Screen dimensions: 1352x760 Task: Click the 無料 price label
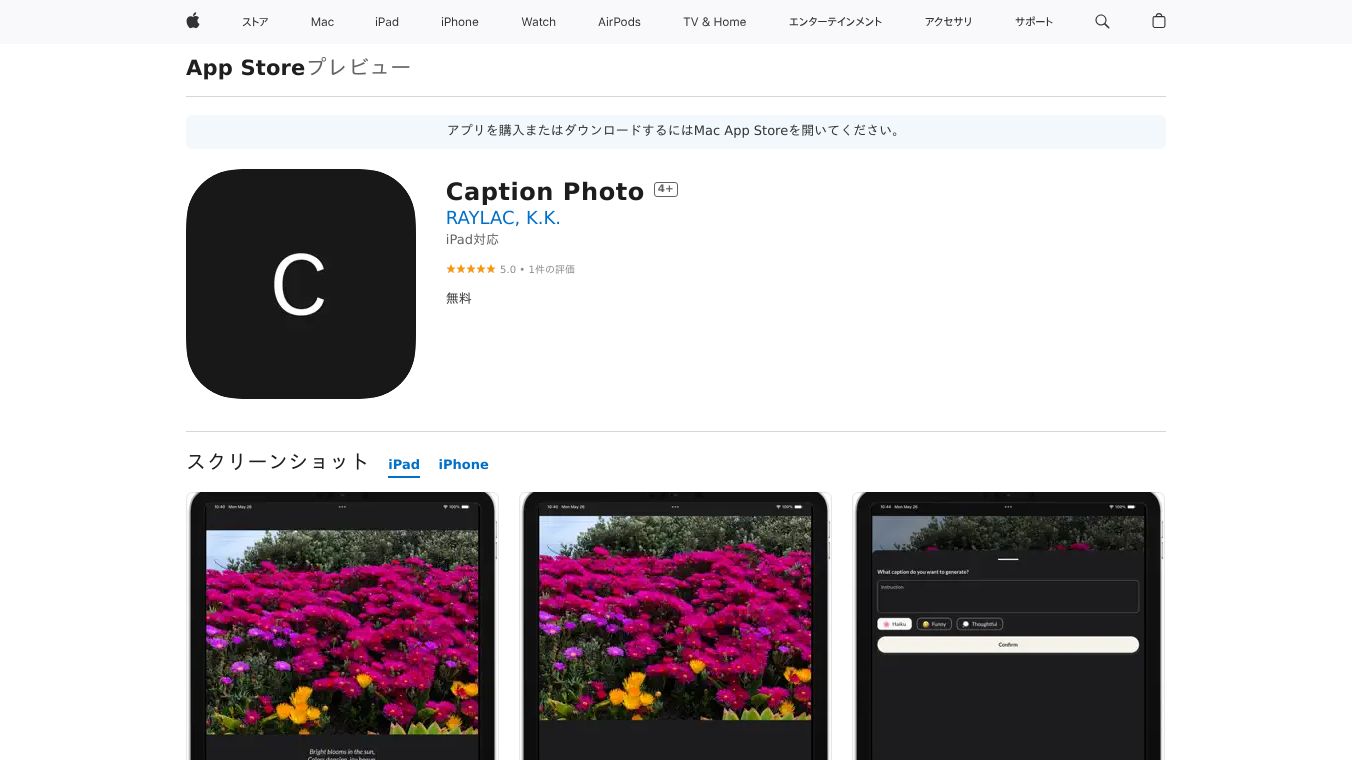pos(459,298)
